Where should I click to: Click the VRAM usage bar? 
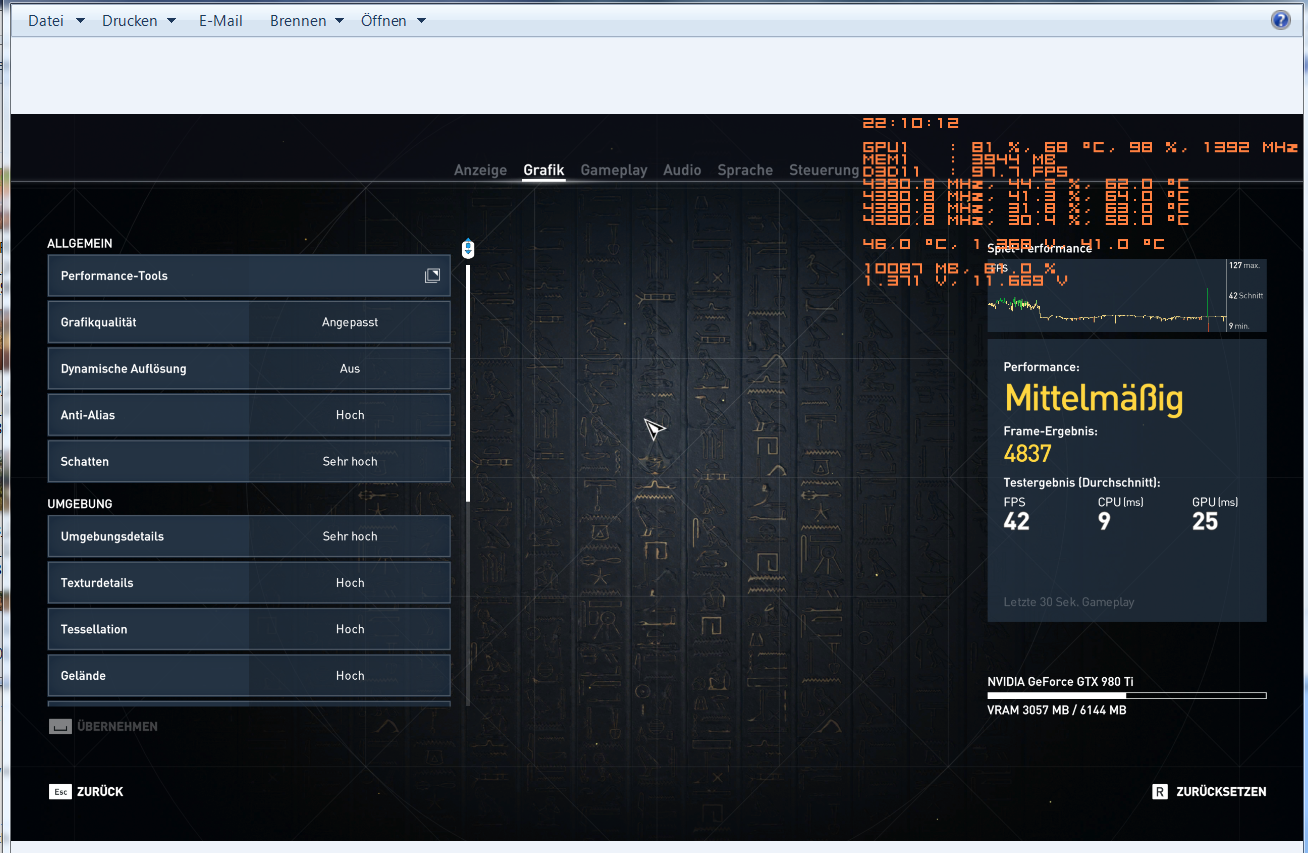pos(1127,696)
